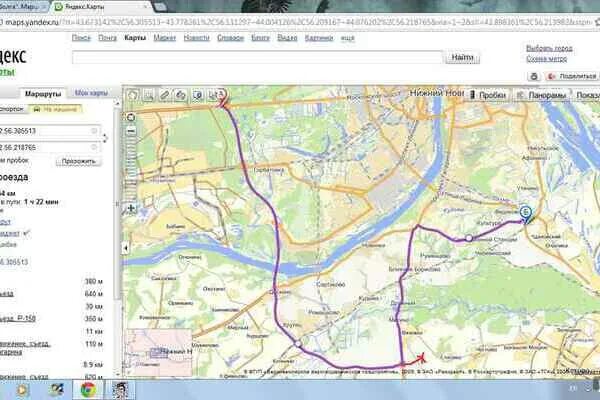This screenshot has width=600, height=400.
Task: Select the transport mode left of На машине
Action: coord(12,109)
